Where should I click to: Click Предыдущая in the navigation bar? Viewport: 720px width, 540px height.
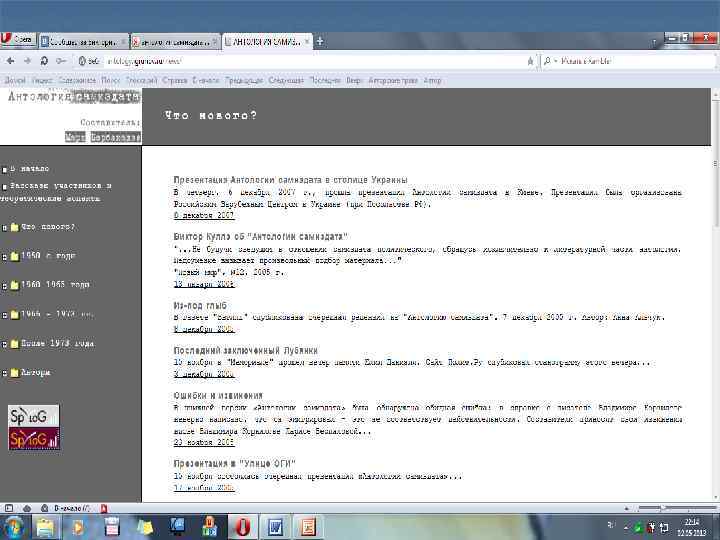244,80
